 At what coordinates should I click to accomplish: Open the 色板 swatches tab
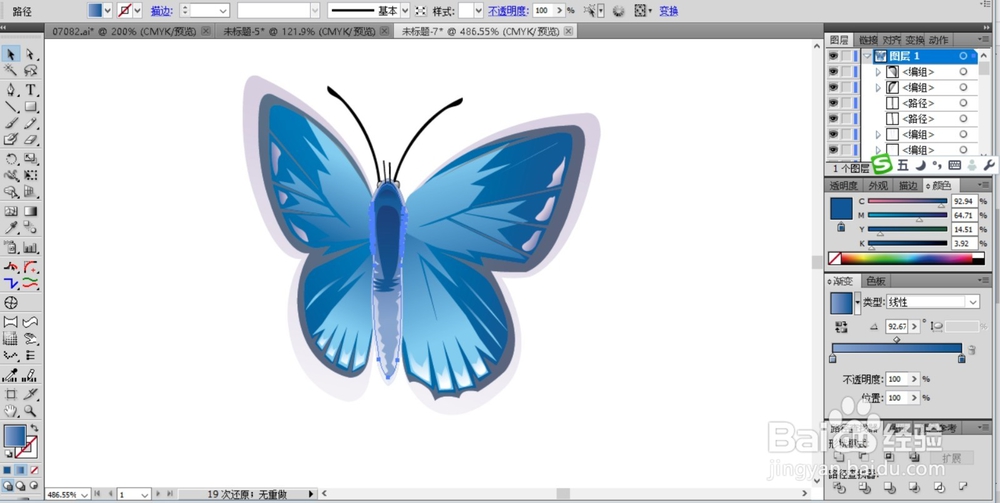pos(876,281)
